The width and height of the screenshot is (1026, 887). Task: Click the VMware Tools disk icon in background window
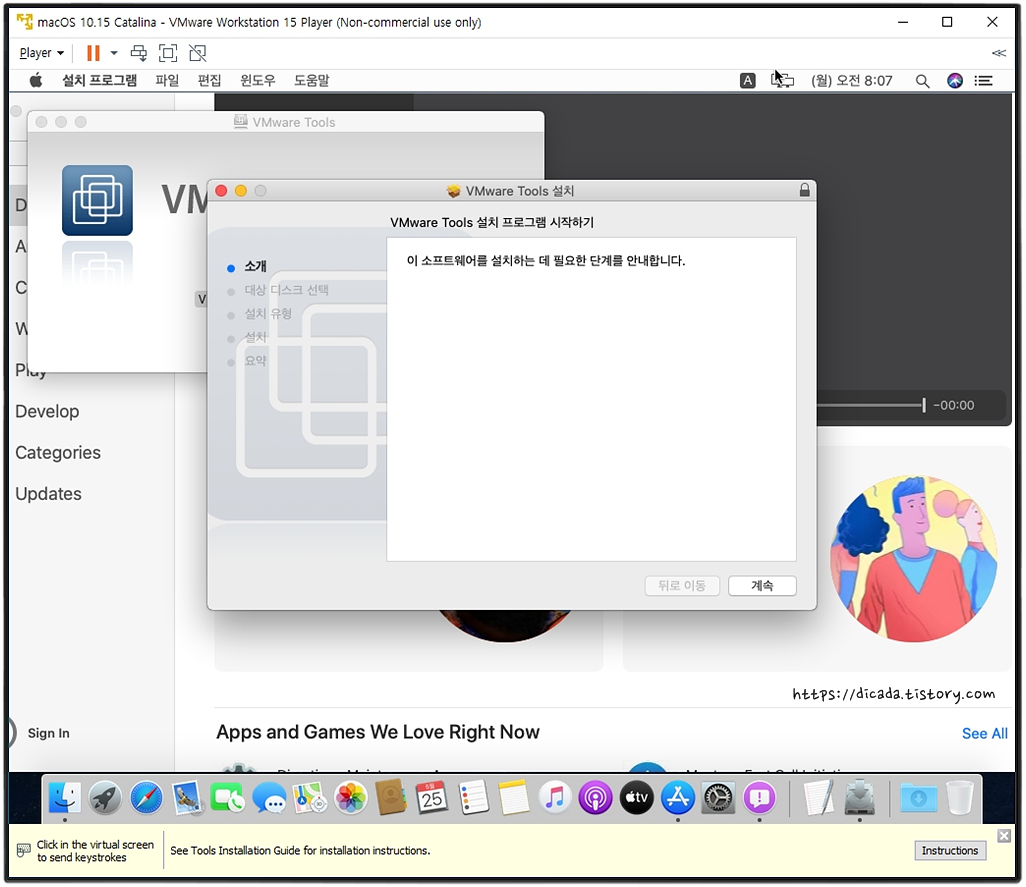click(97, 200)
